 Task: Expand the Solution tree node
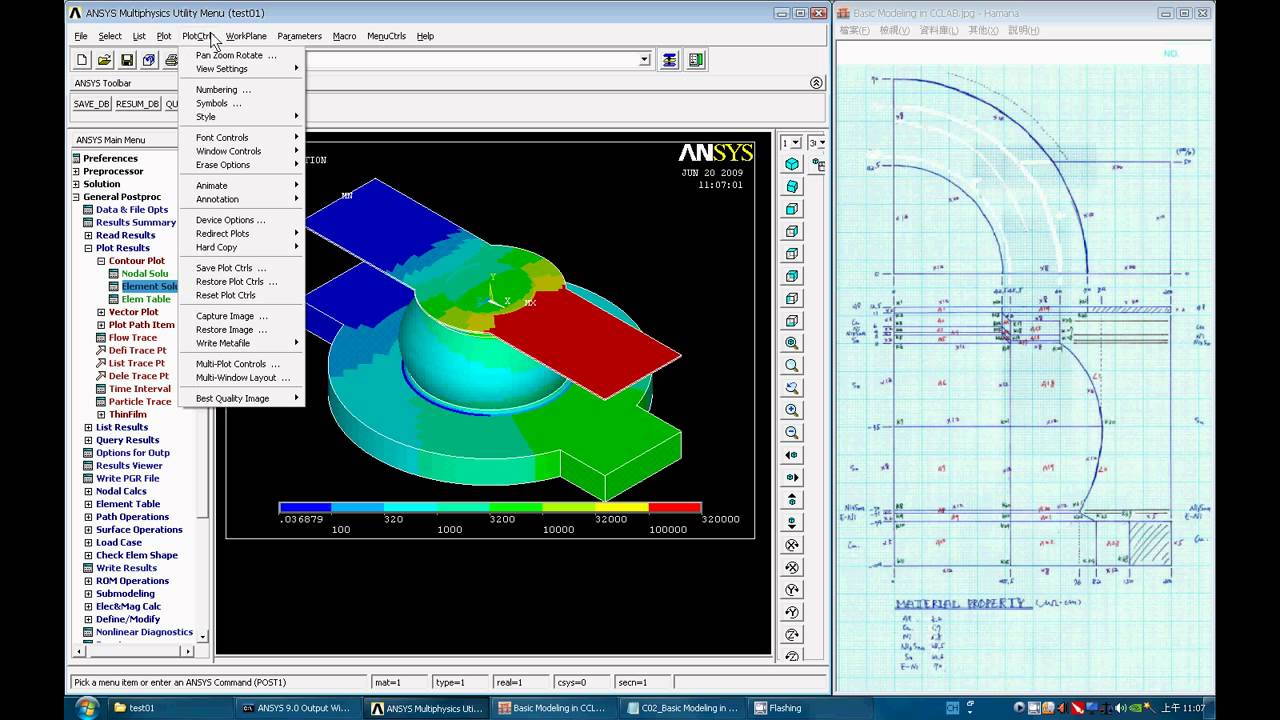coord(76,184)
